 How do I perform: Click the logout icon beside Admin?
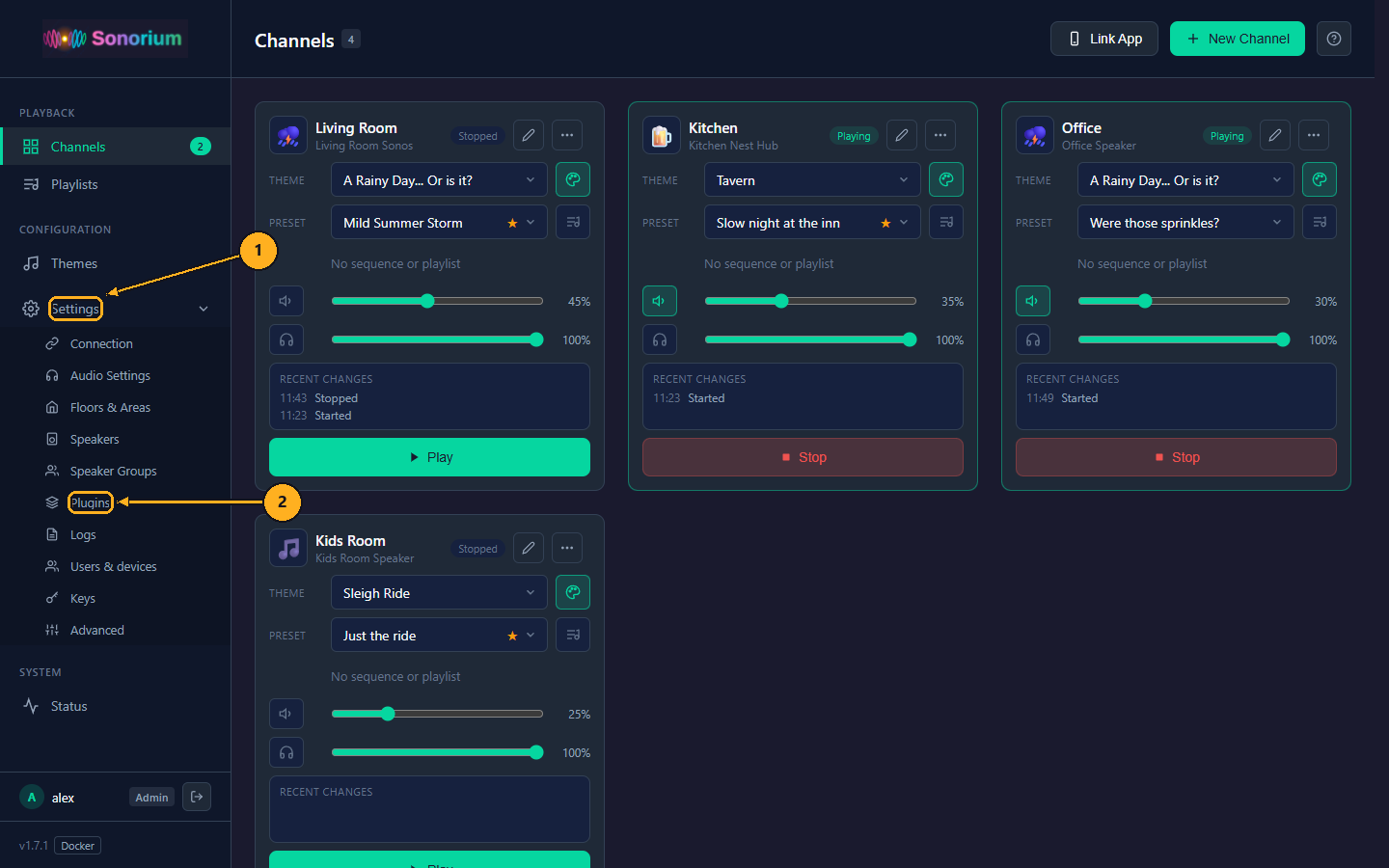coord(197,797)
